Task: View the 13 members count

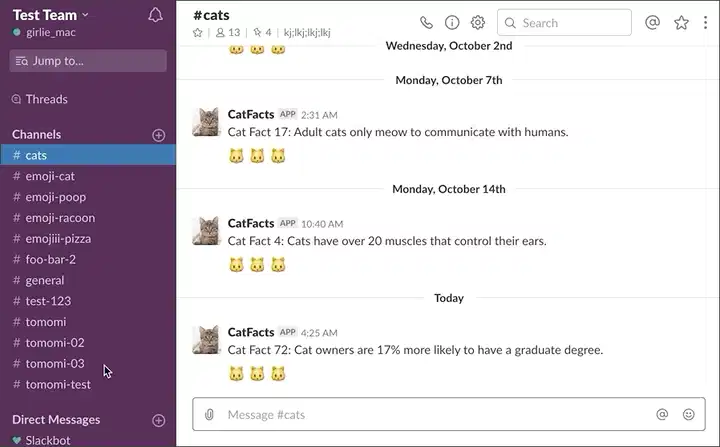Action: click(x=228, y=33)
